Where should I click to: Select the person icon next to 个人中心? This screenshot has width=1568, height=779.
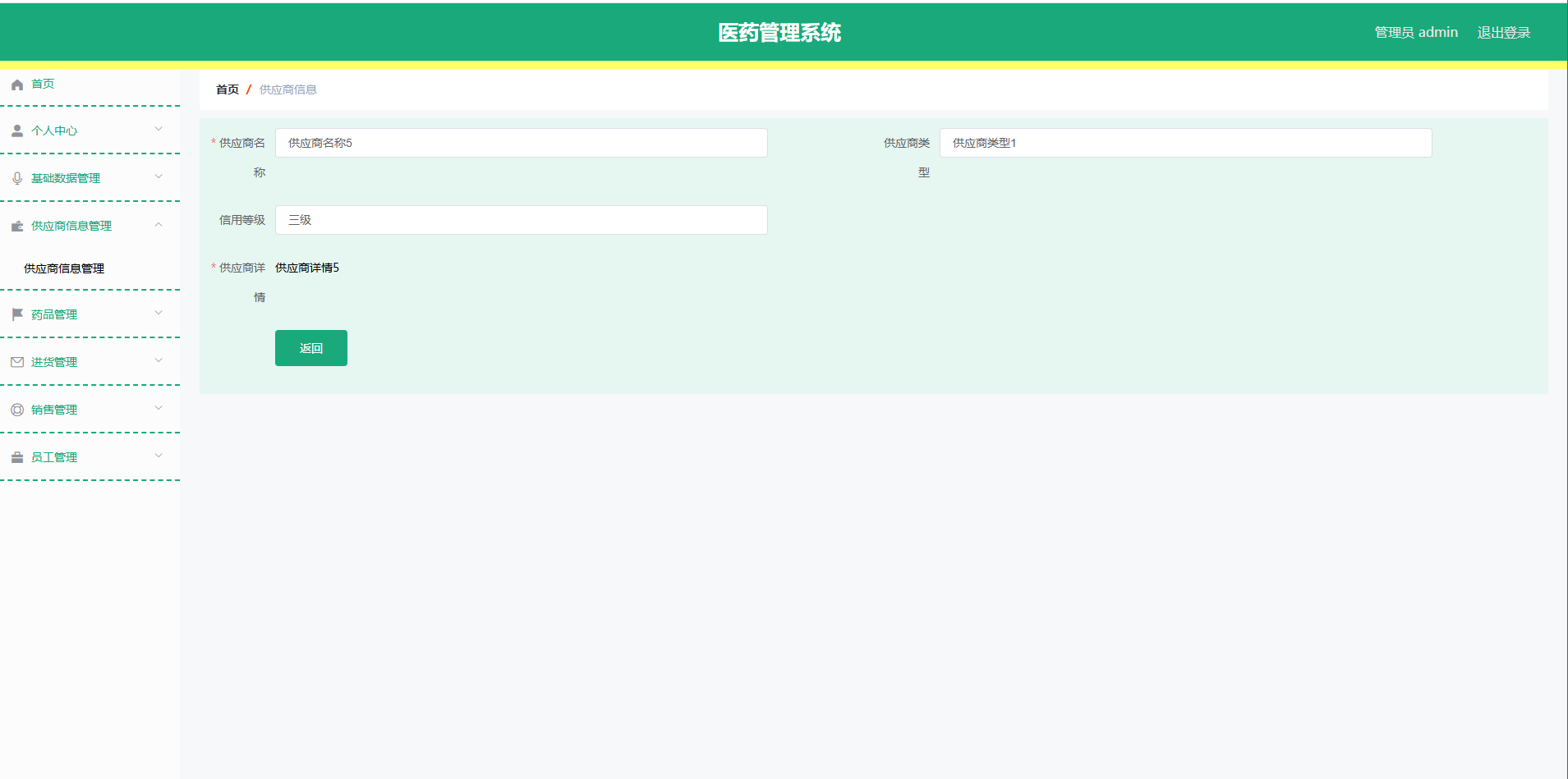tap(16, 130)
